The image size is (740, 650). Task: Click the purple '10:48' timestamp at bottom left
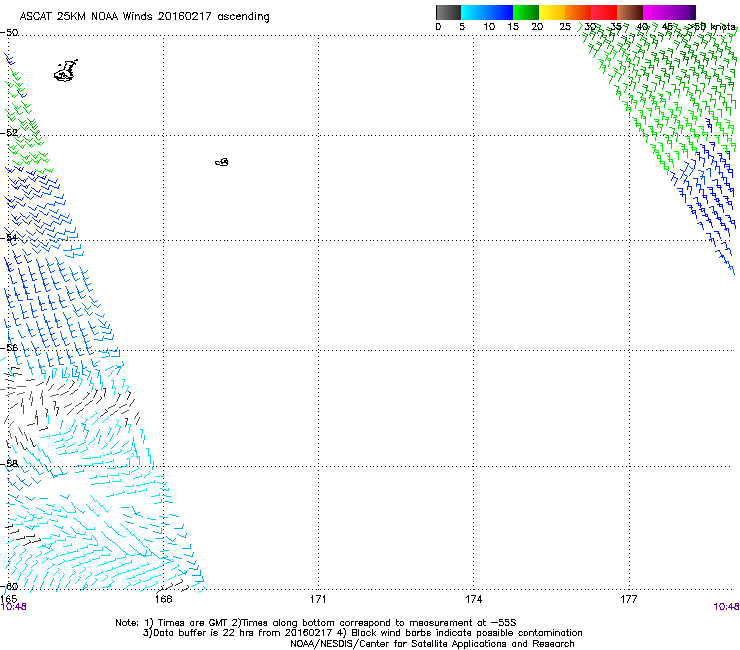coord(13,607)
